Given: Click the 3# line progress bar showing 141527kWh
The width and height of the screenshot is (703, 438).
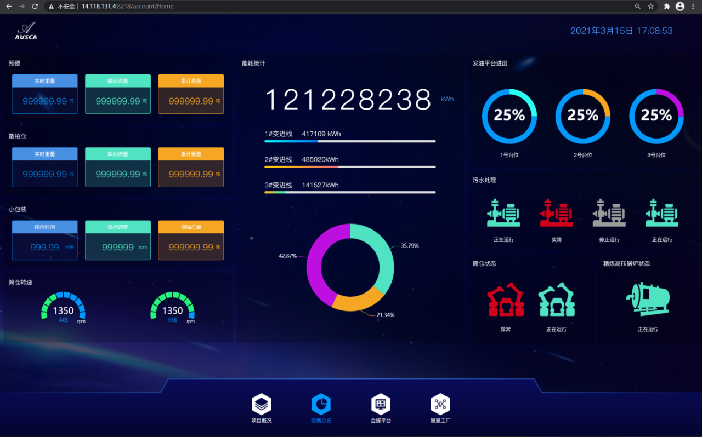Looking at the screenshot, I should 350,192.
